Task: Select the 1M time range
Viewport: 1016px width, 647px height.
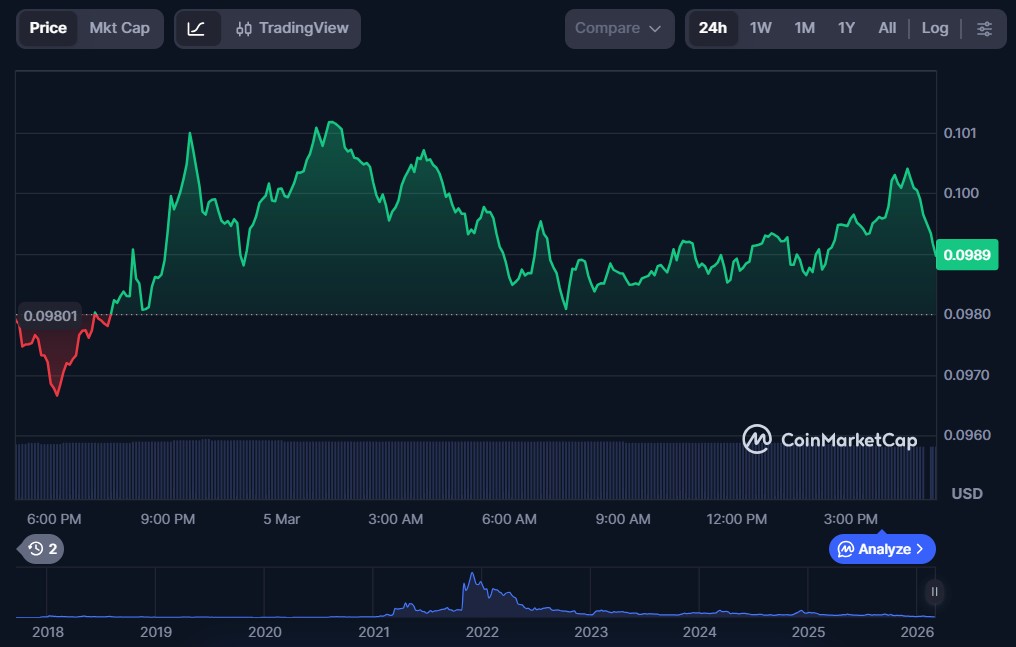Action: 804,29
